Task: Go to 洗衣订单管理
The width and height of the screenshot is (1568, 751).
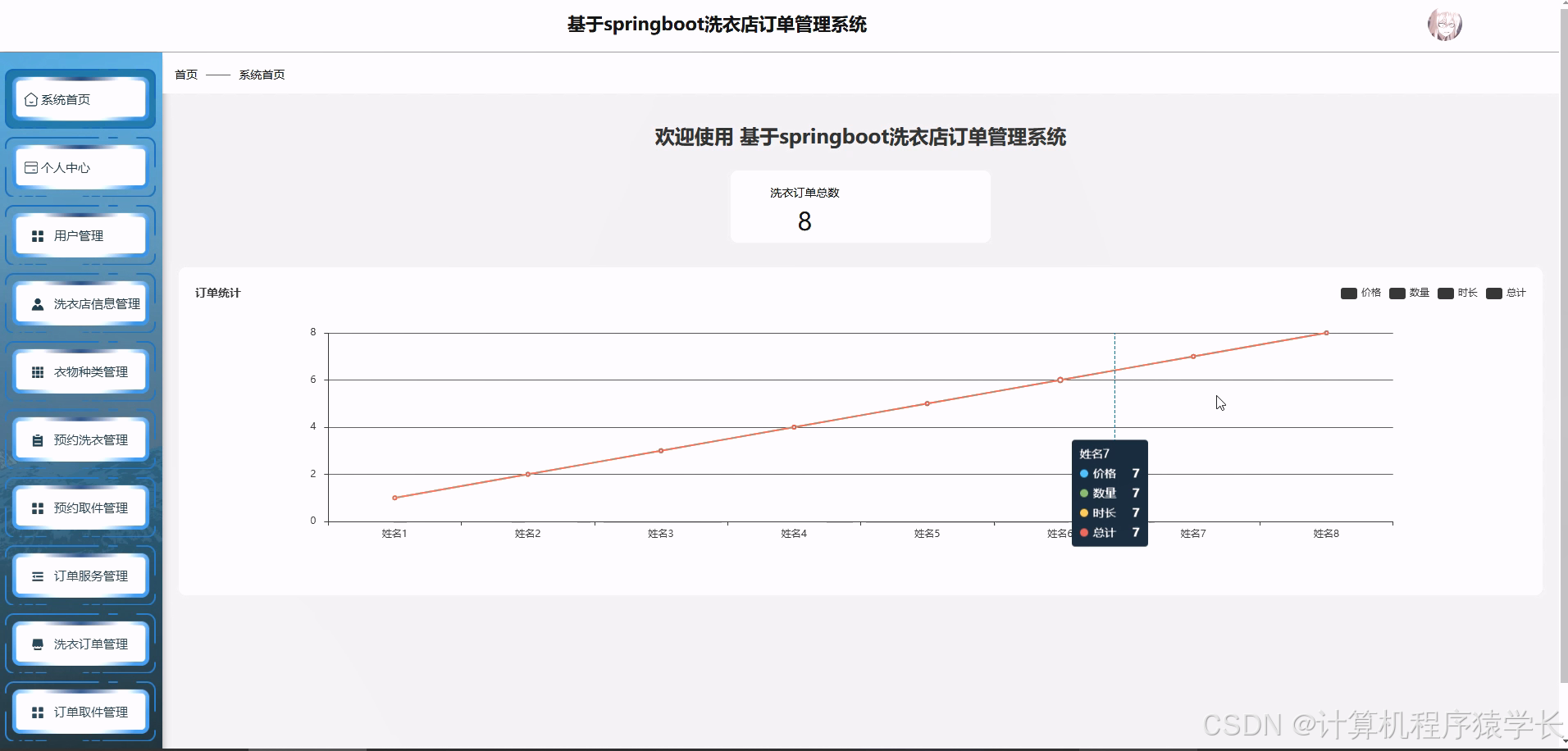Action: pos(80,644)
